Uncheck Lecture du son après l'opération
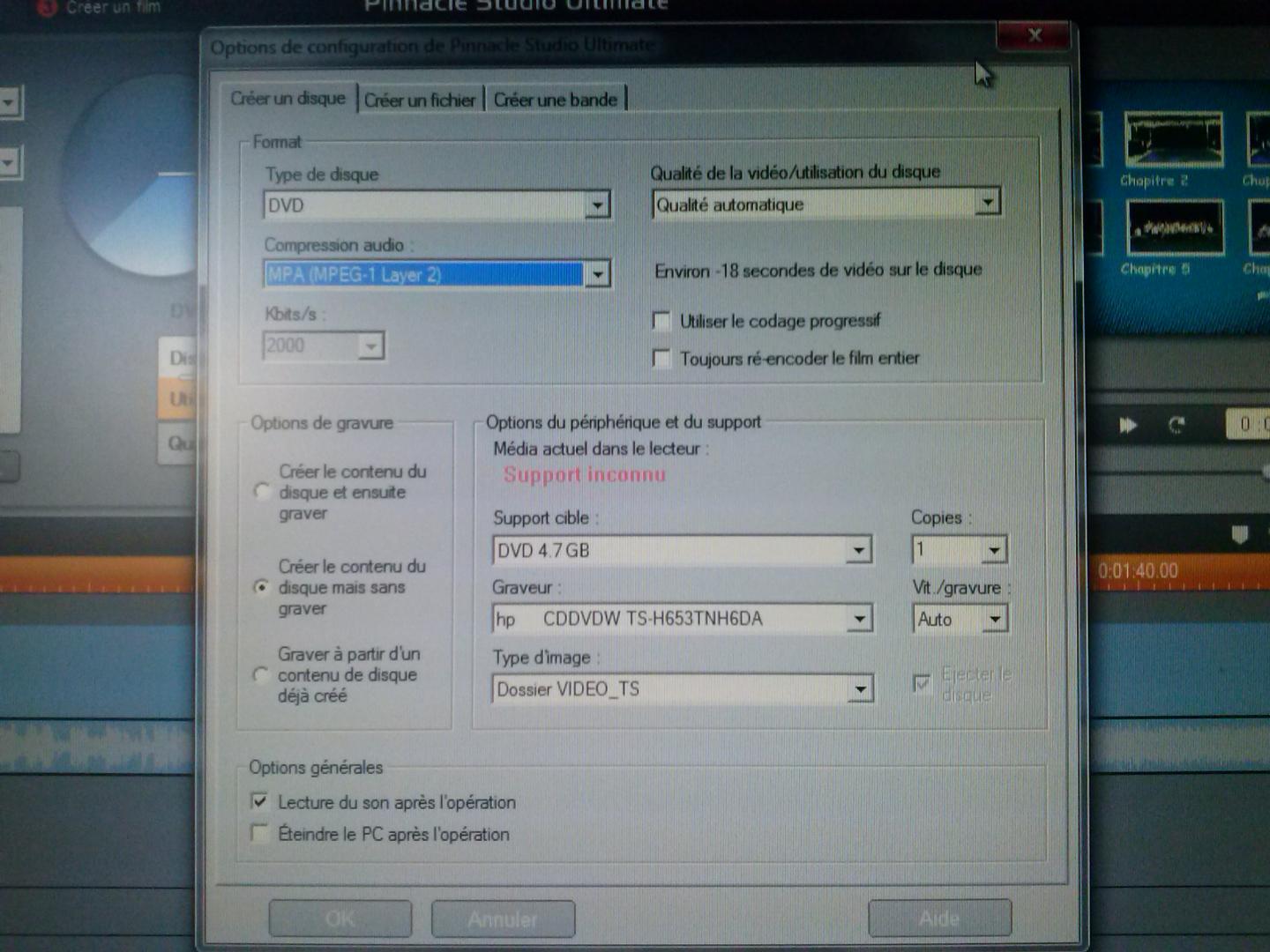Screen dimensions: 1270x952 pos(259,801)
